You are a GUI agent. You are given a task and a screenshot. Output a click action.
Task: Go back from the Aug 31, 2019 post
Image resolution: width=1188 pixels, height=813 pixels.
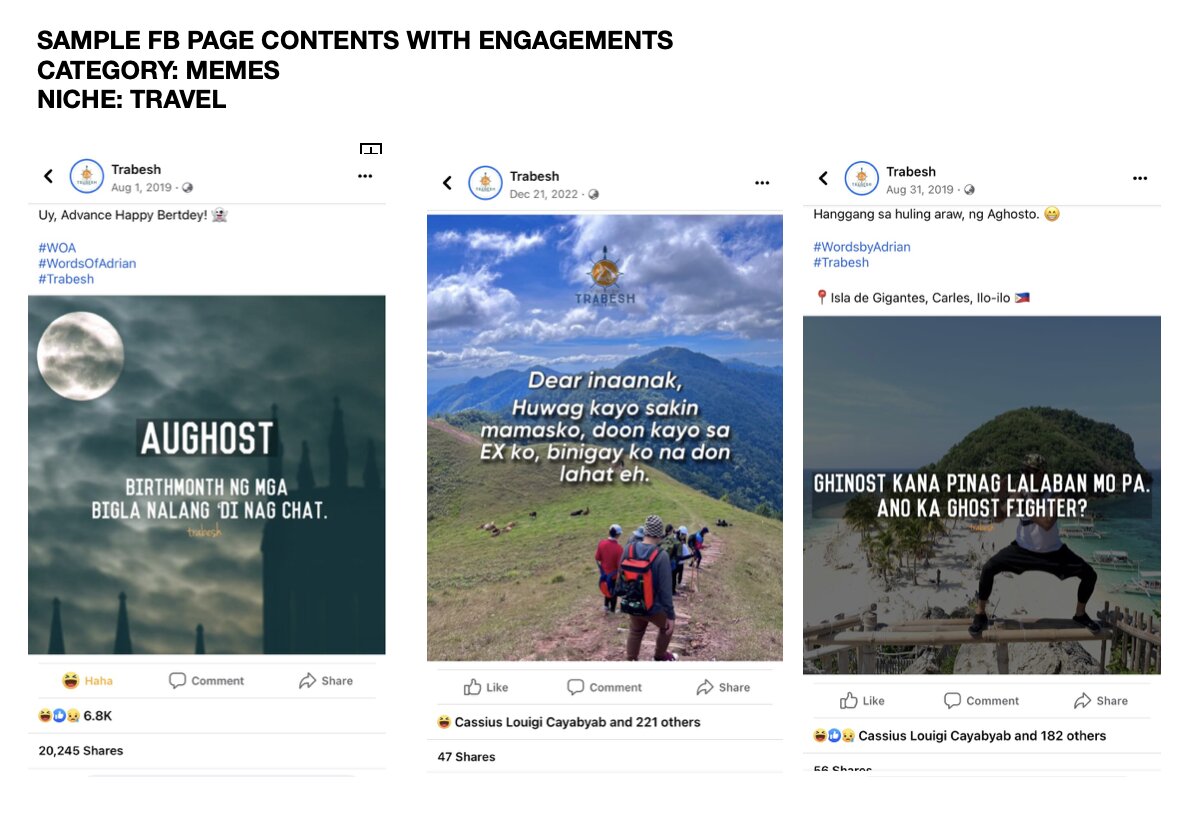point(824,178)
